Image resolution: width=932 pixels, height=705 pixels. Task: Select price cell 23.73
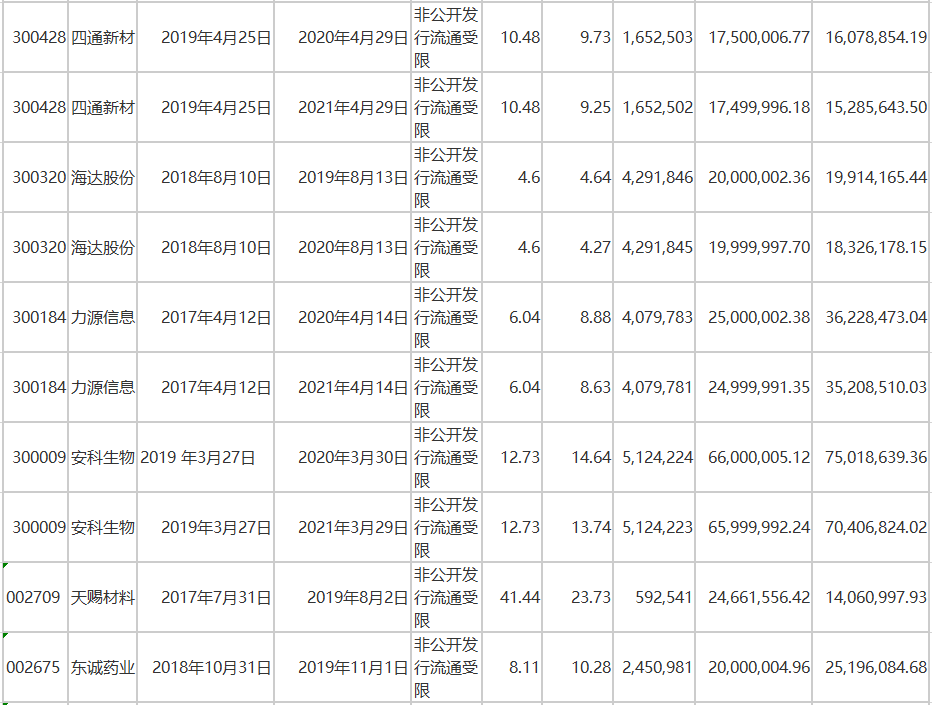coord(577,597)
